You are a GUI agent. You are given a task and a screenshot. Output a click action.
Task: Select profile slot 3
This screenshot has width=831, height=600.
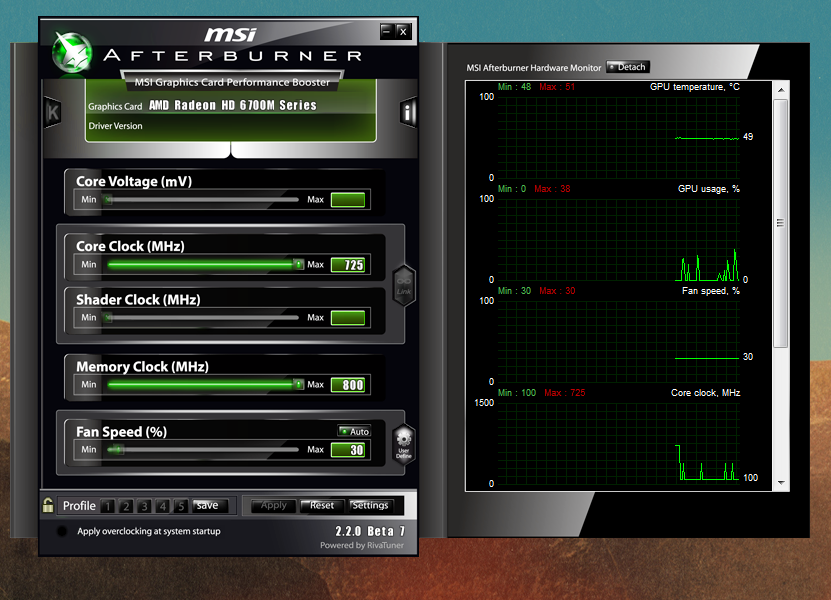click(x=144, y=506)
